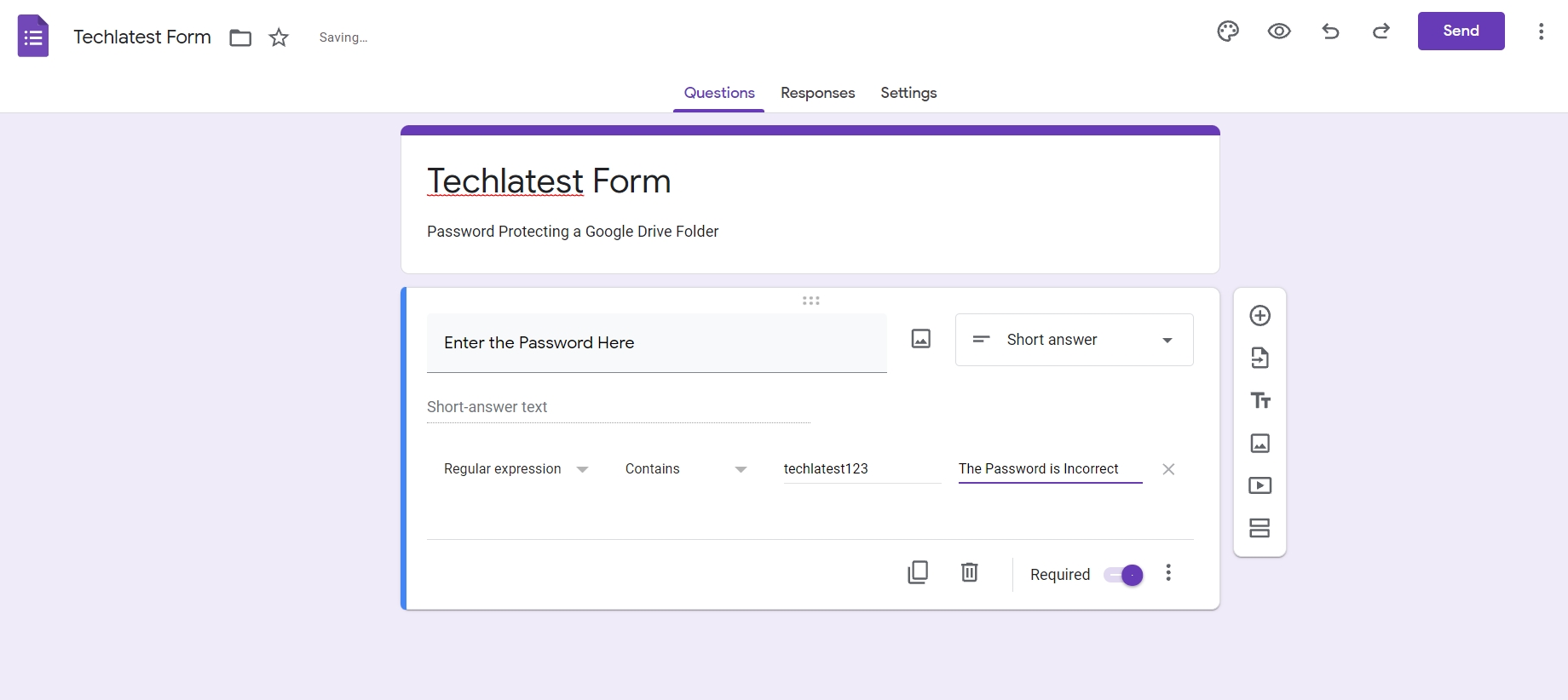1568x700 pixels.
Task: Grab the question drag handle
Action: tap(811, 301)
